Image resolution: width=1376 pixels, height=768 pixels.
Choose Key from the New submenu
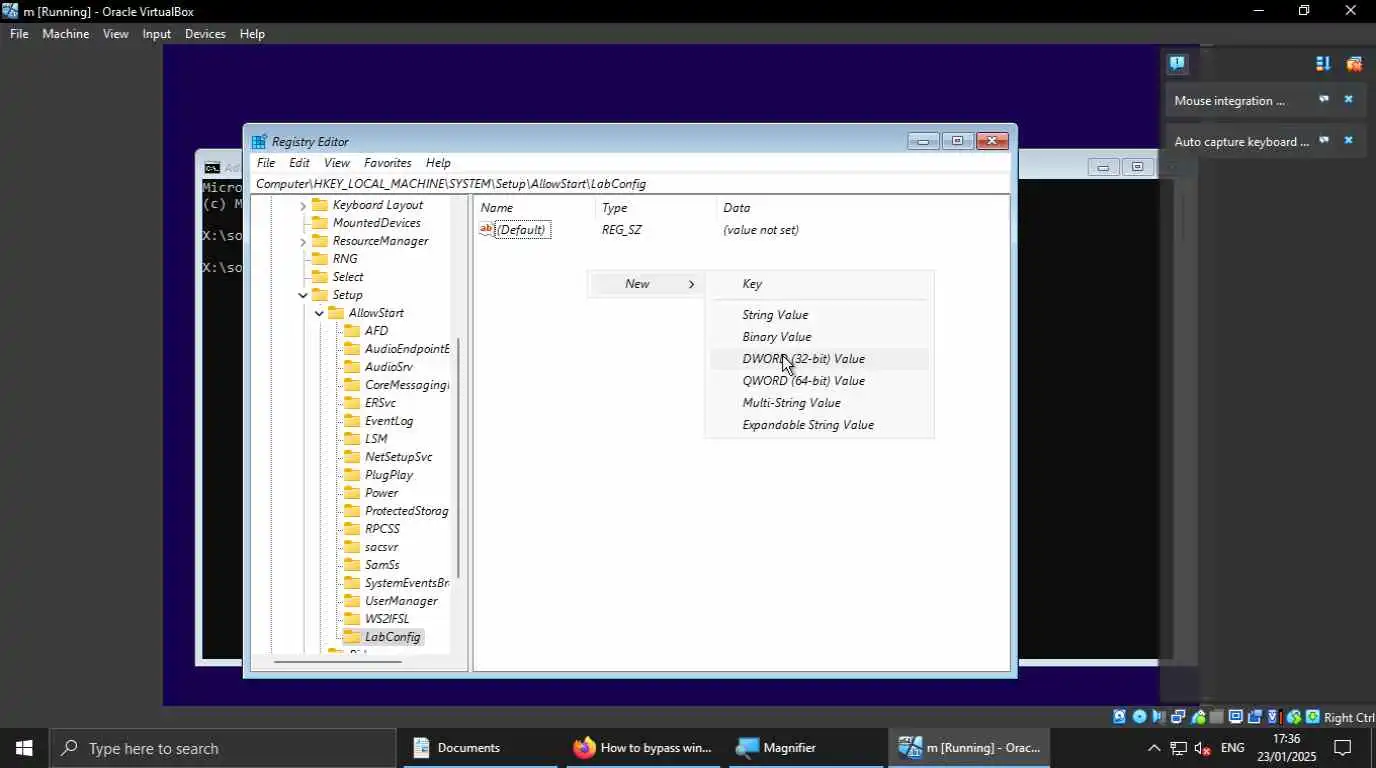(819, 284)
